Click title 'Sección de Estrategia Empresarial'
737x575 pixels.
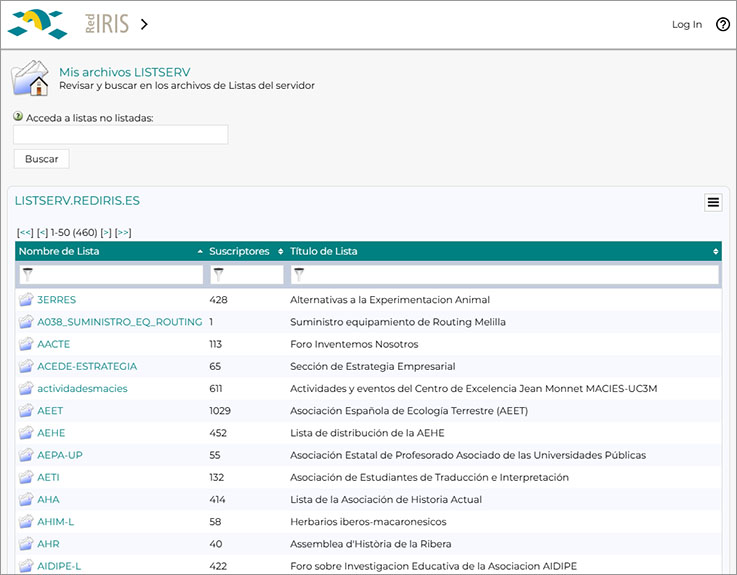click(x=372, y=366)
